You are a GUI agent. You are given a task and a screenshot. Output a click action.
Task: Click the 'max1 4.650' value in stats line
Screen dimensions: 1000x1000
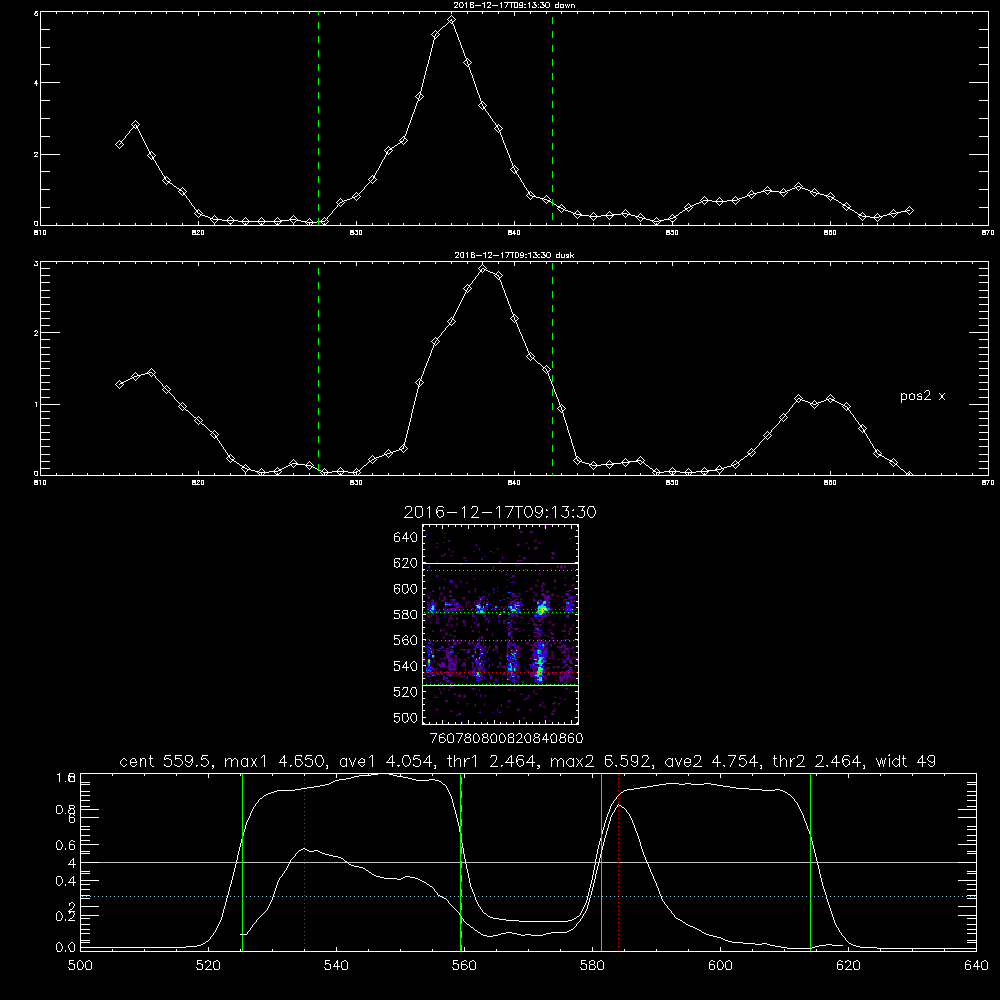[x=275, y=761]
